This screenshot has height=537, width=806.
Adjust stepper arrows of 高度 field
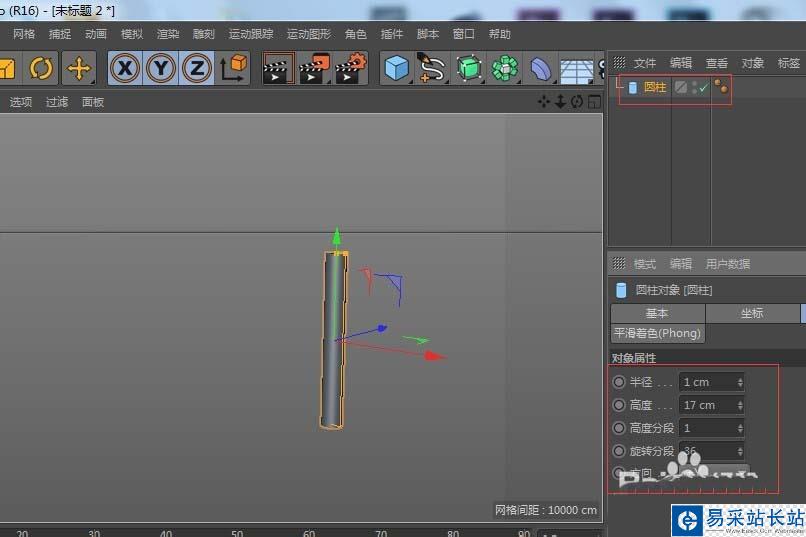tap(740, 405)
